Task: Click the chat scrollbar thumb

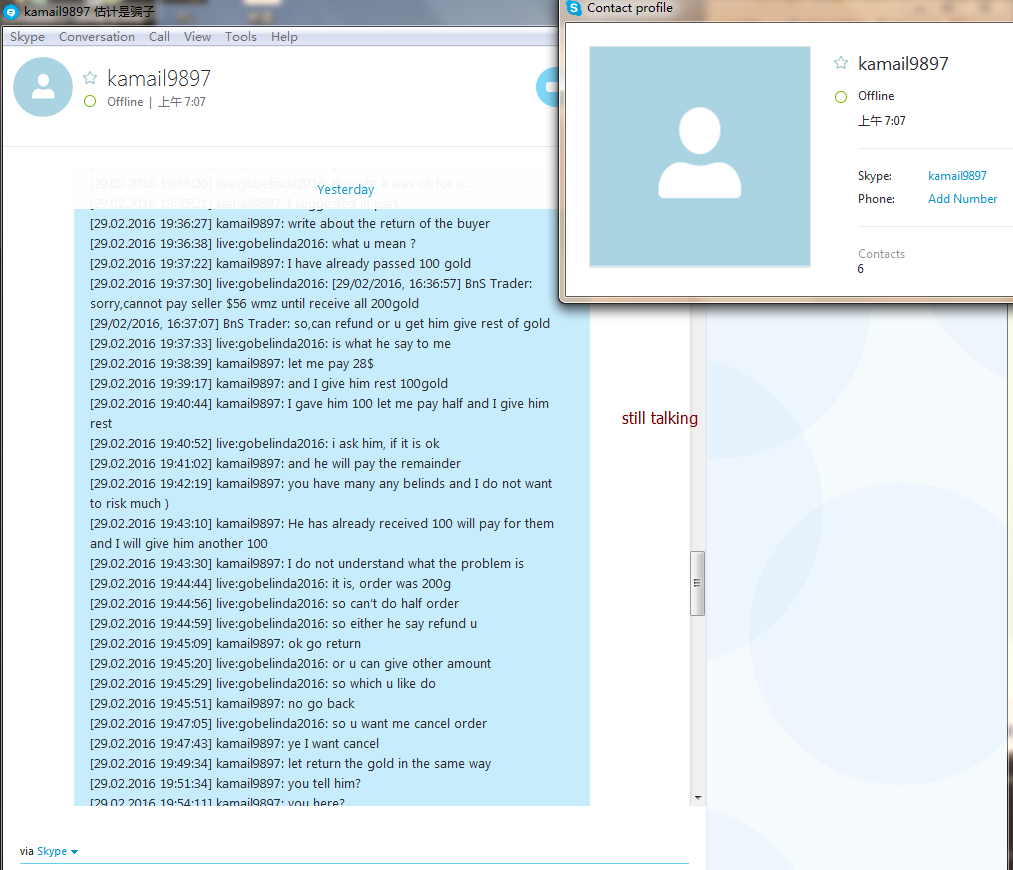Action: 697,583
